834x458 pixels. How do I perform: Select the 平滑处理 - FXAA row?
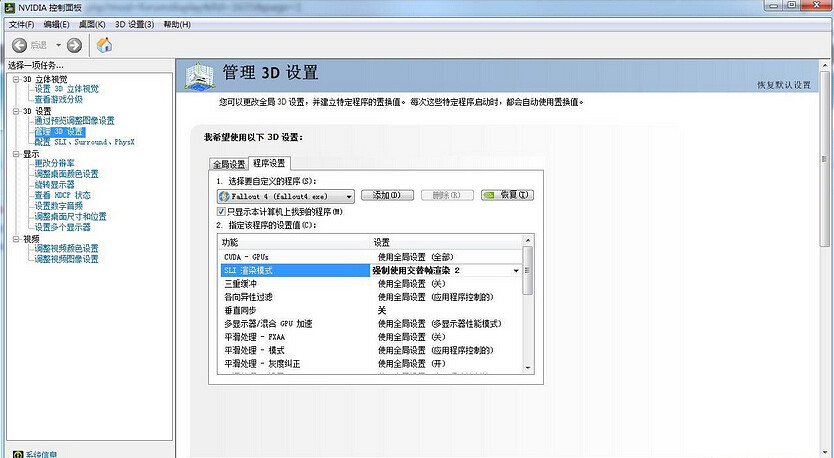(x=371, y=337)
